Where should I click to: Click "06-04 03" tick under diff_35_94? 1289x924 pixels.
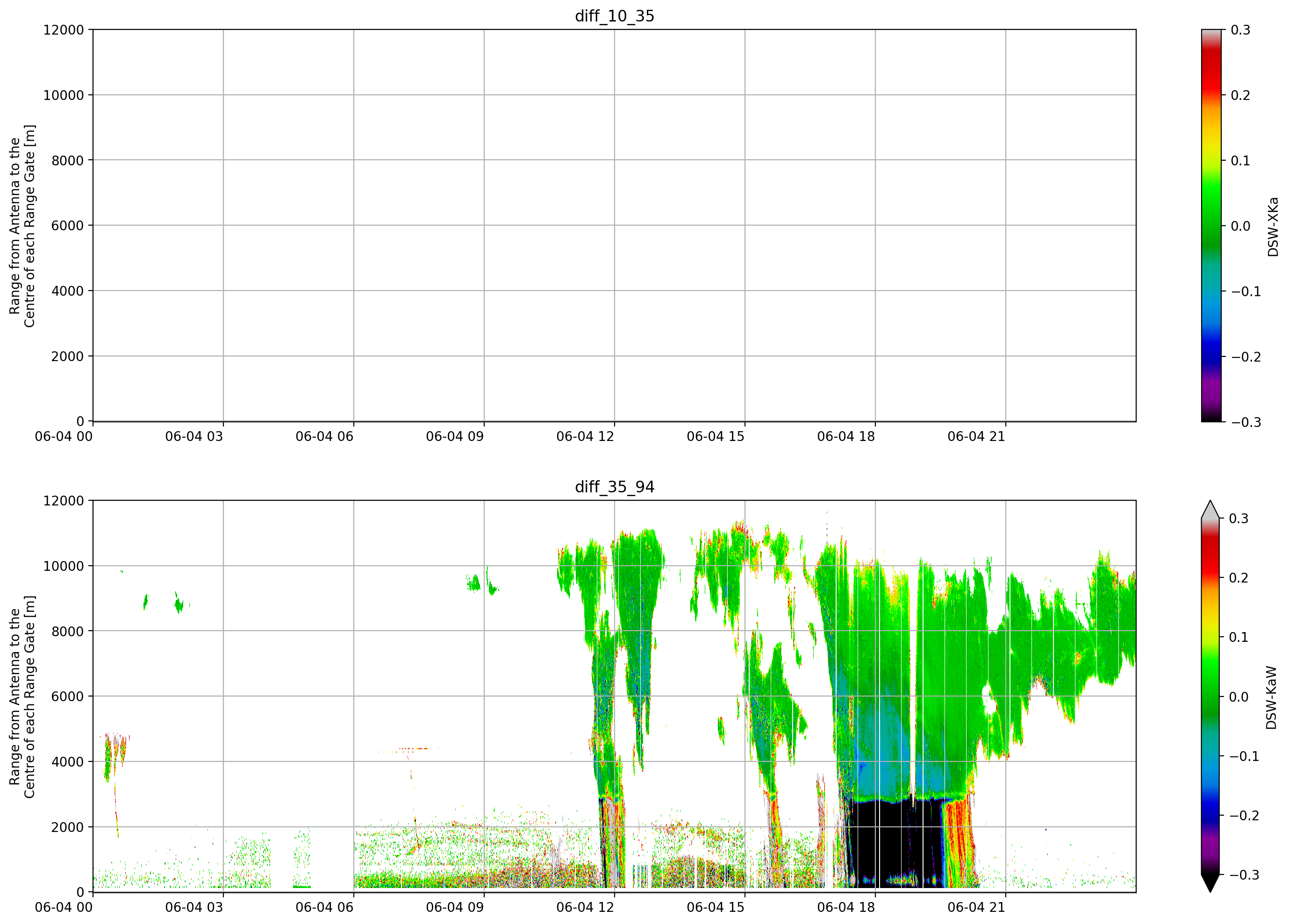click(x=194, y=907)
